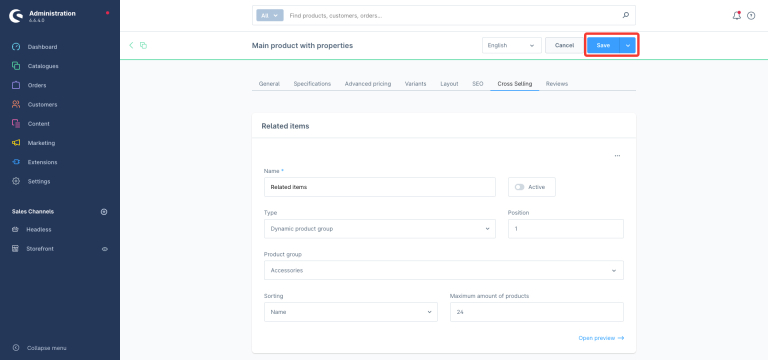Image resolution: width=768 pixels, height=360 pixels.
Task: Open notifications via the bell icon
Action: pos(737,16)
